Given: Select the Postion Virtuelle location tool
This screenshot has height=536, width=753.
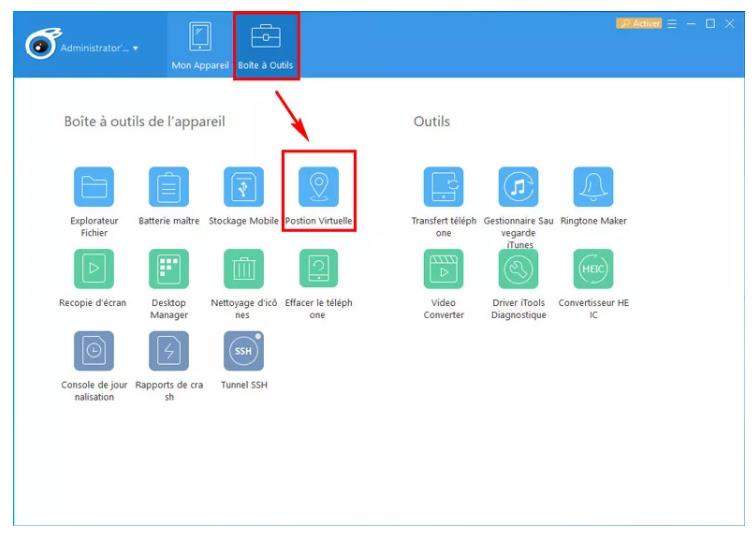Looking at the screenshot, I should tap(318, 187).
